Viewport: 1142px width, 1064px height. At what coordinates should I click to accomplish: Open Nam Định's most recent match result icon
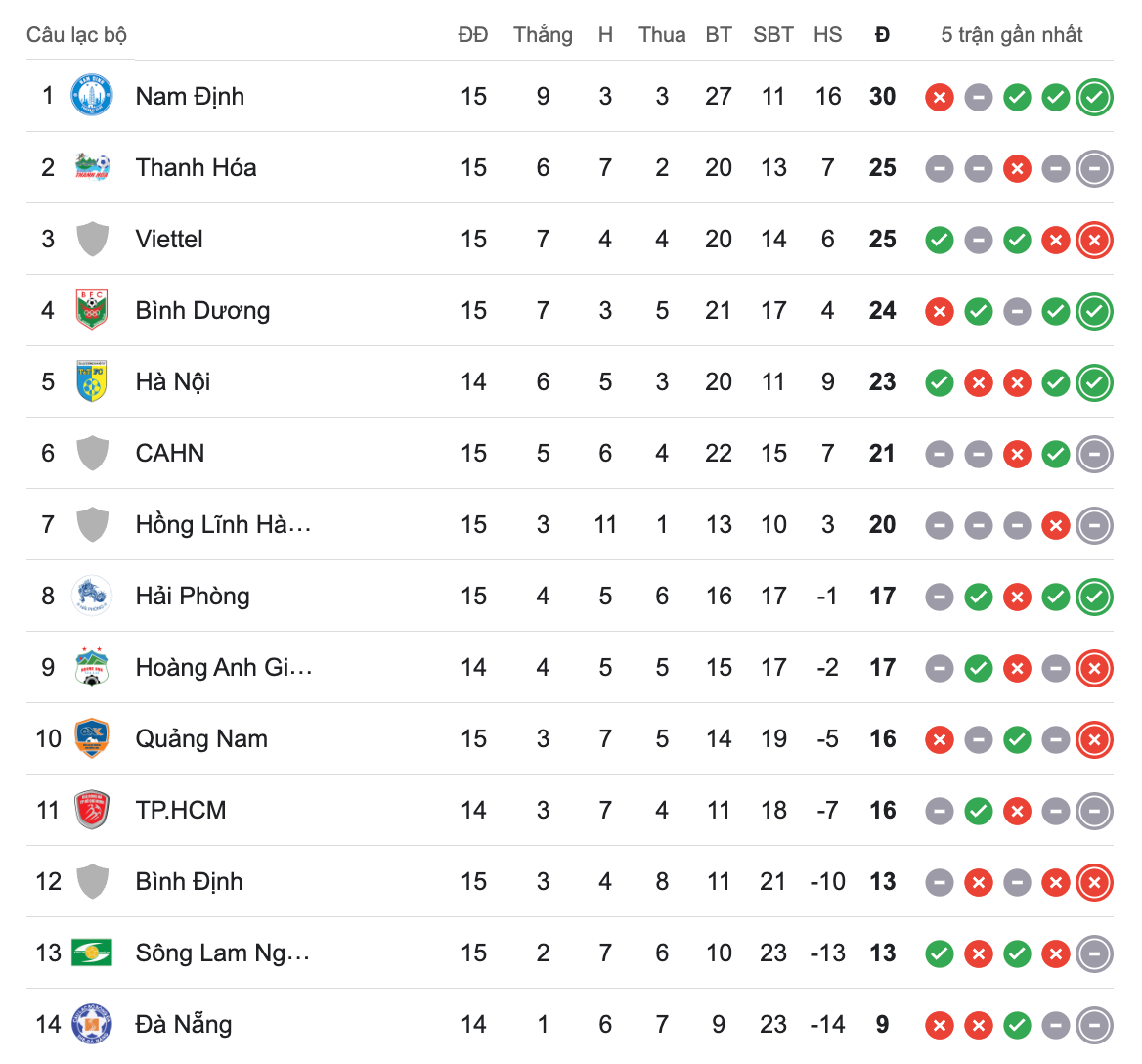coord(1094,97)
